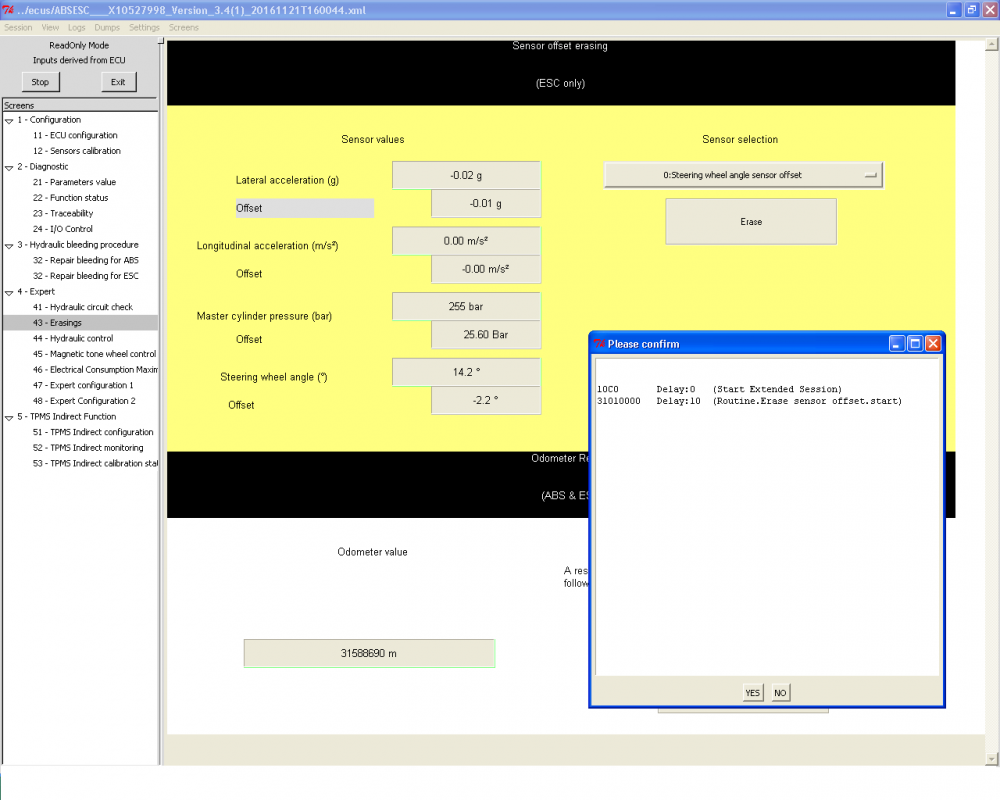Image resolution: width=1000 pixels, height=800 pixels.
Task: Select 21 - Parameters value screen
Action: [x=75, y=182]
